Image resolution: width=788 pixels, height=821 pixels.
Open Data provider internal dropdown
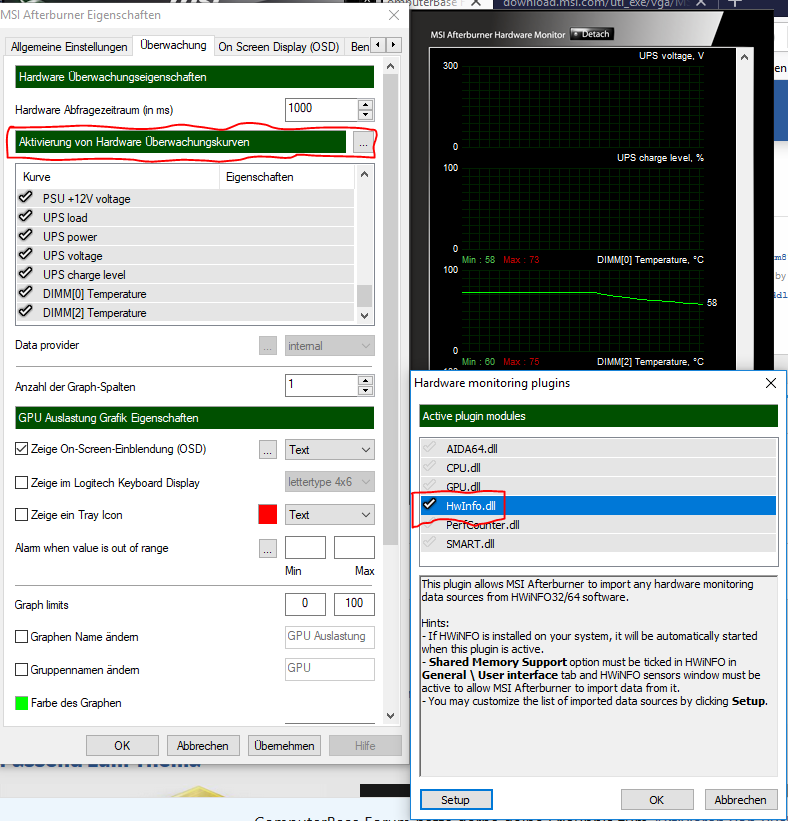click(x=330, y=346)
